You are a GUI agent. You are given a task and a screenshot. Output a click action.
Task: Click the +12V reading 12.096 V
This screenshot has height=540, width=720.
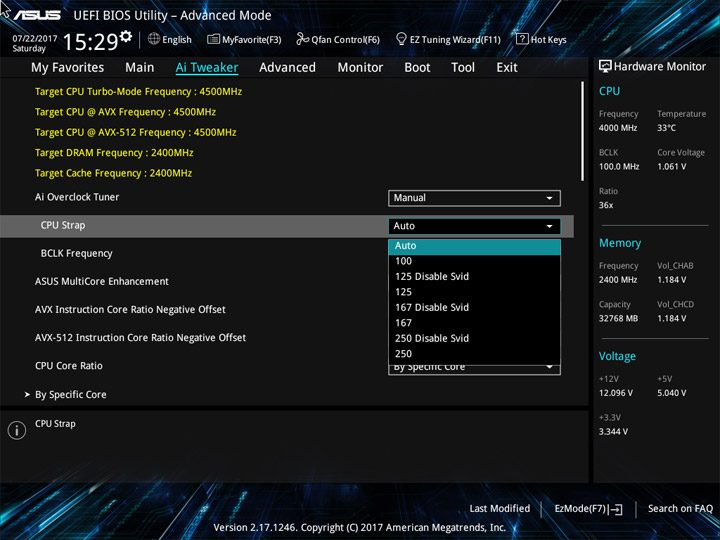[616, 394]
